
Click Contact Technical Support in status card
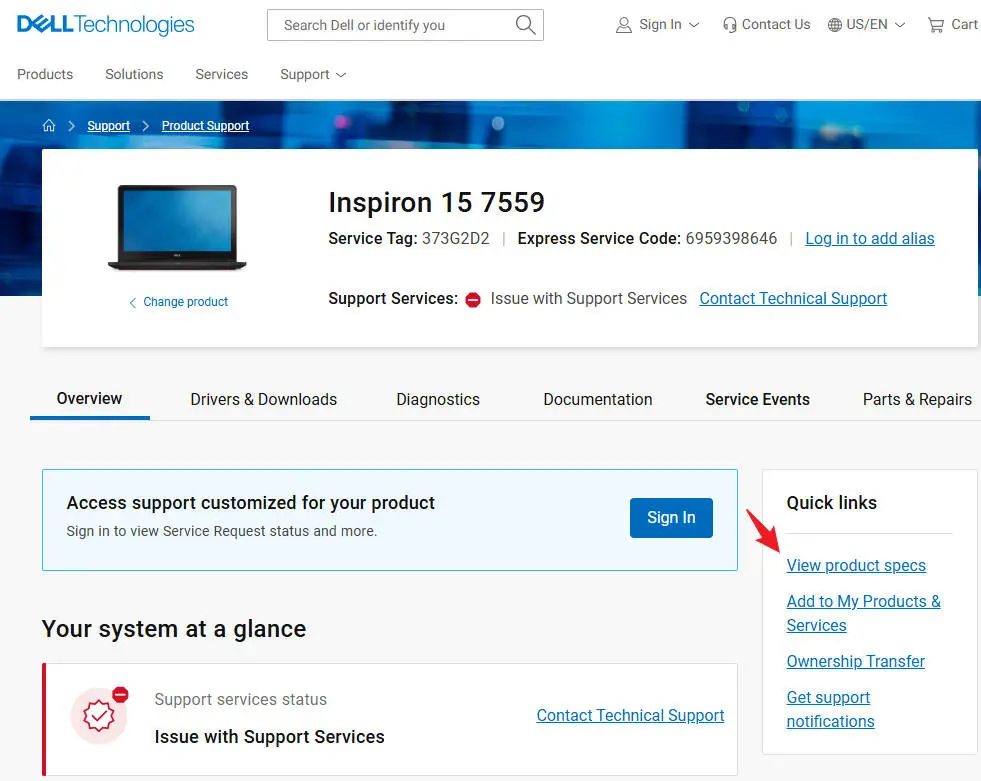(x=630, y=715)
